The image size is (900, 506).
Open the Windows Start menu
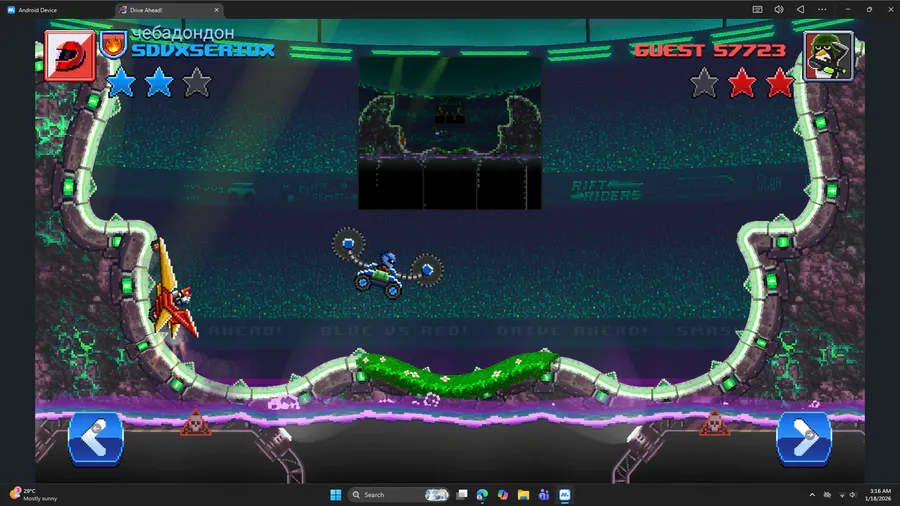click(336, 495)
